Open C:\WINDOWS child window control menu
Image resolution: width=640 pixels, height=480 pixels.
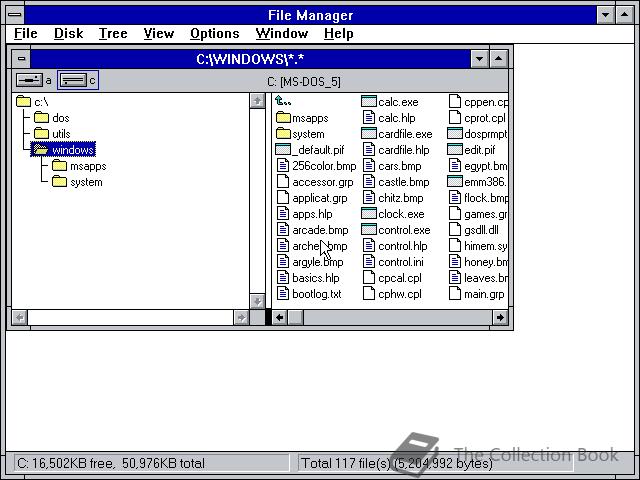tap(21, 59)
